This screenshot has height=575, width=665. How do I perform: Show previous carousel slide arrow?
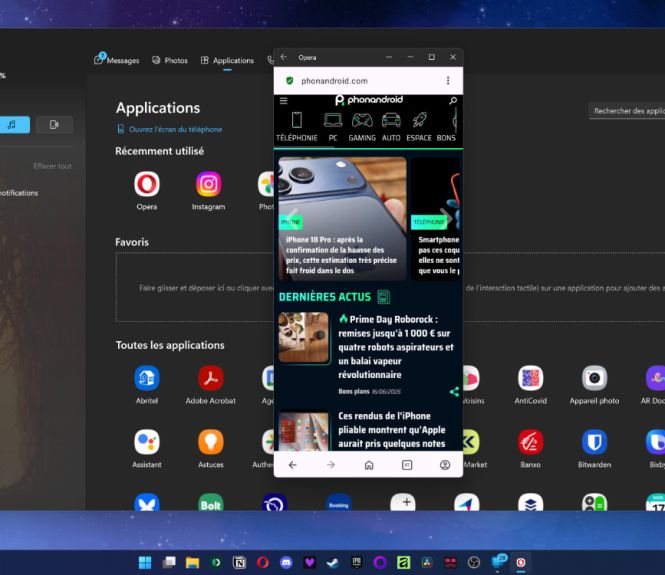click(x=292, y=217)
